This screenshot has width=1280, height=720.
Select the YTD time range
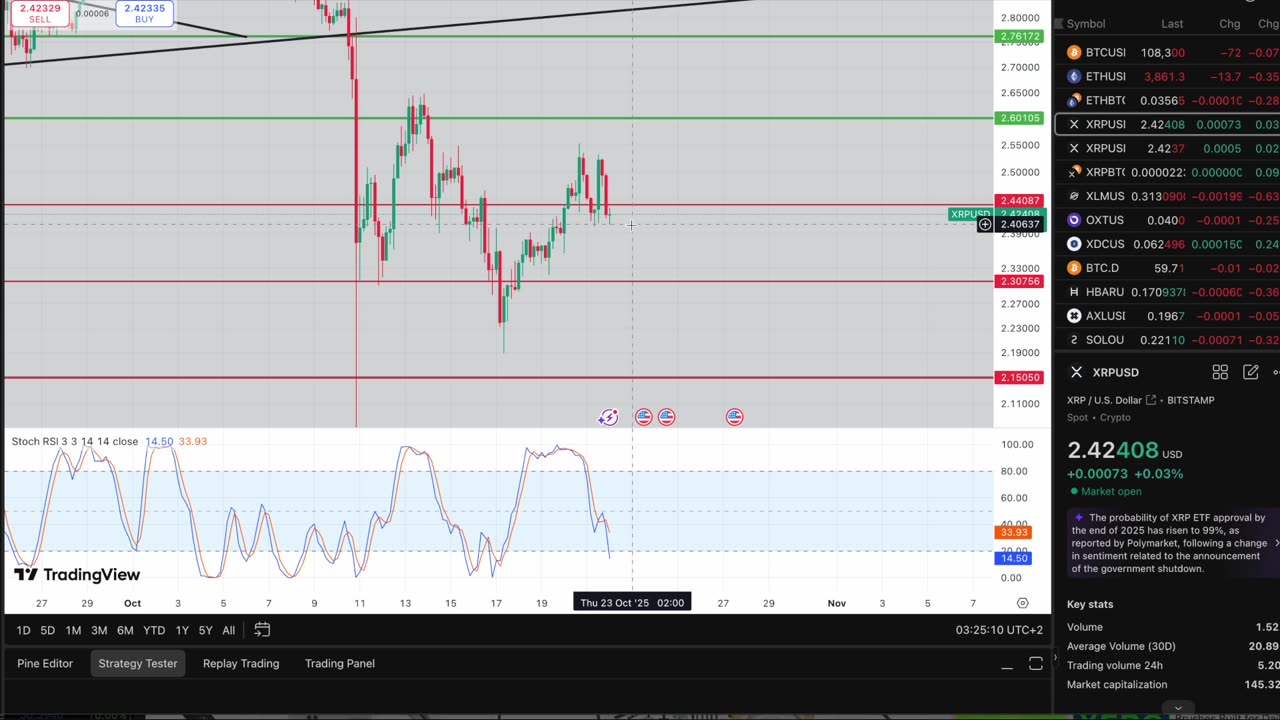[154, 630]
